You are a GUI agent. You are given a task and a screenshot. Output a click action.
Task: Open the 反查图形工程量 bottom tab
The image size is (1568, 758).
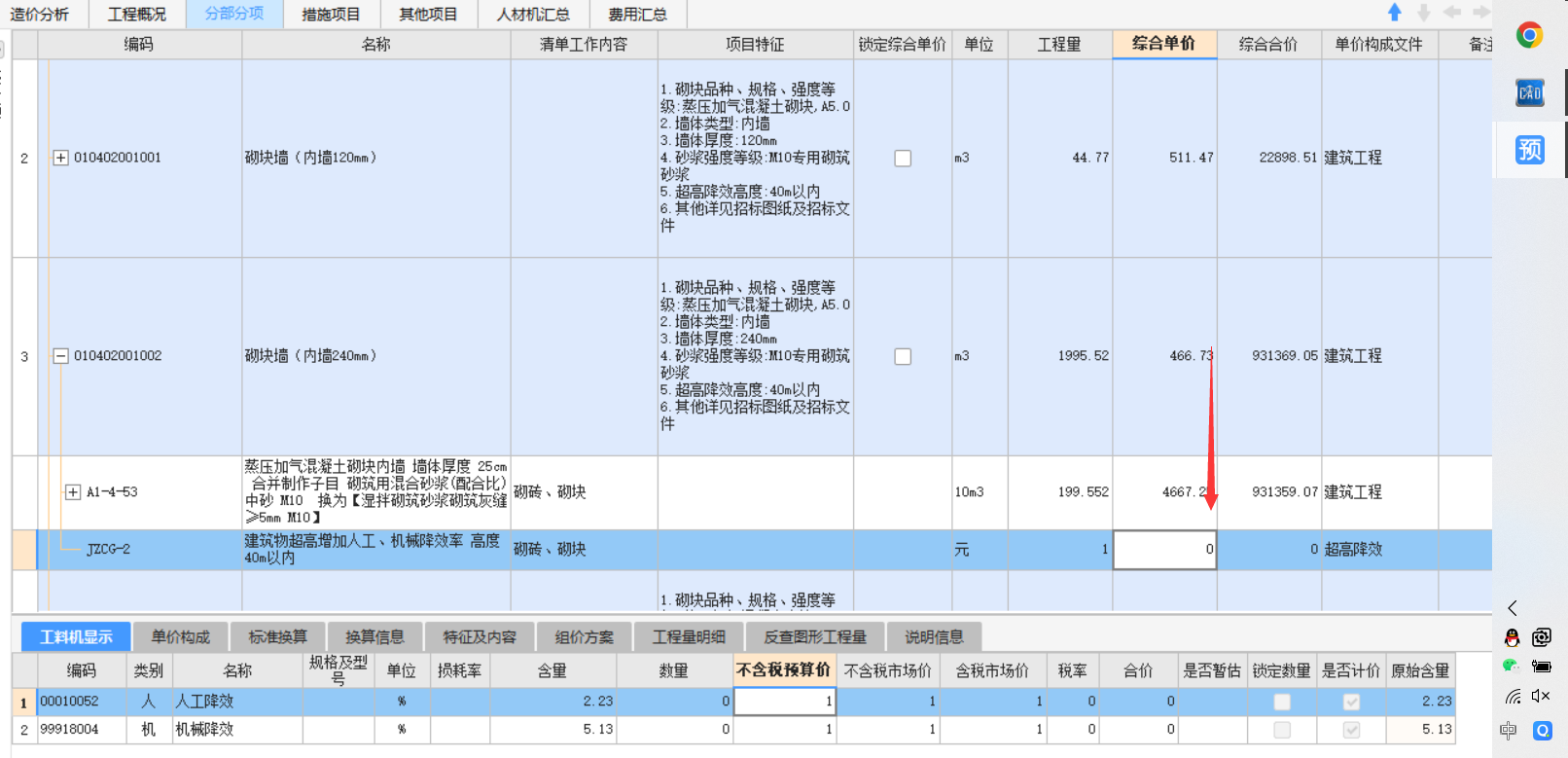click(815, 637)
